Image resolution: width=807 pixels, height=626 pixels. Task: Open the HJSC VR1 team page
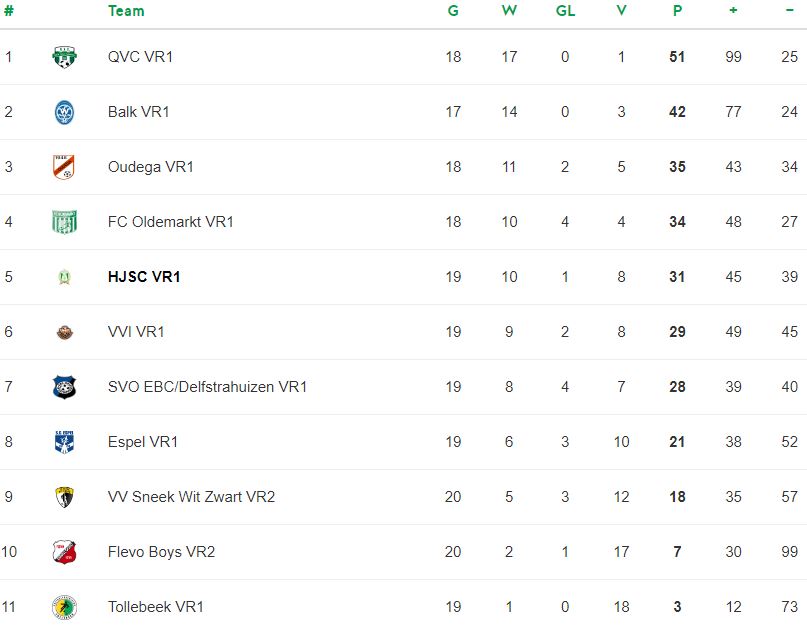[x=144, y=277]
